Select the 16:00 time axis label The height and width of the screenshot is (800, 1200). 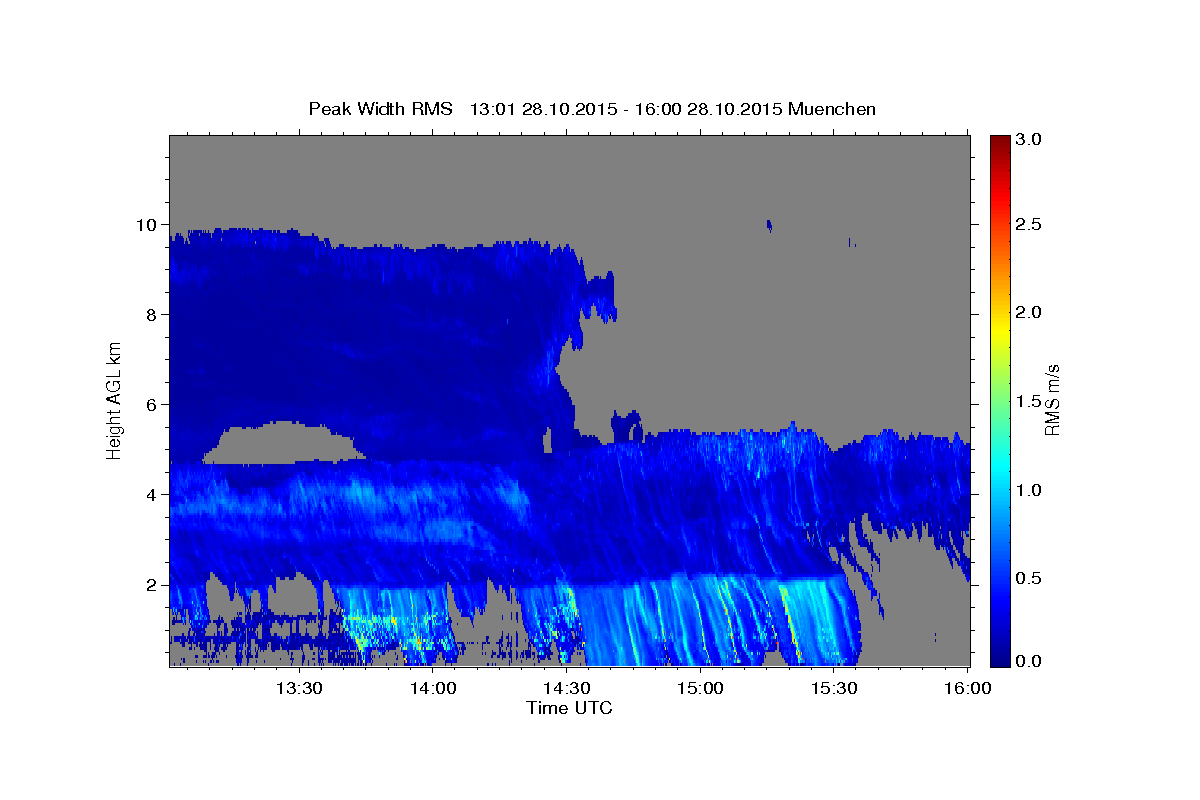point(968,688)
